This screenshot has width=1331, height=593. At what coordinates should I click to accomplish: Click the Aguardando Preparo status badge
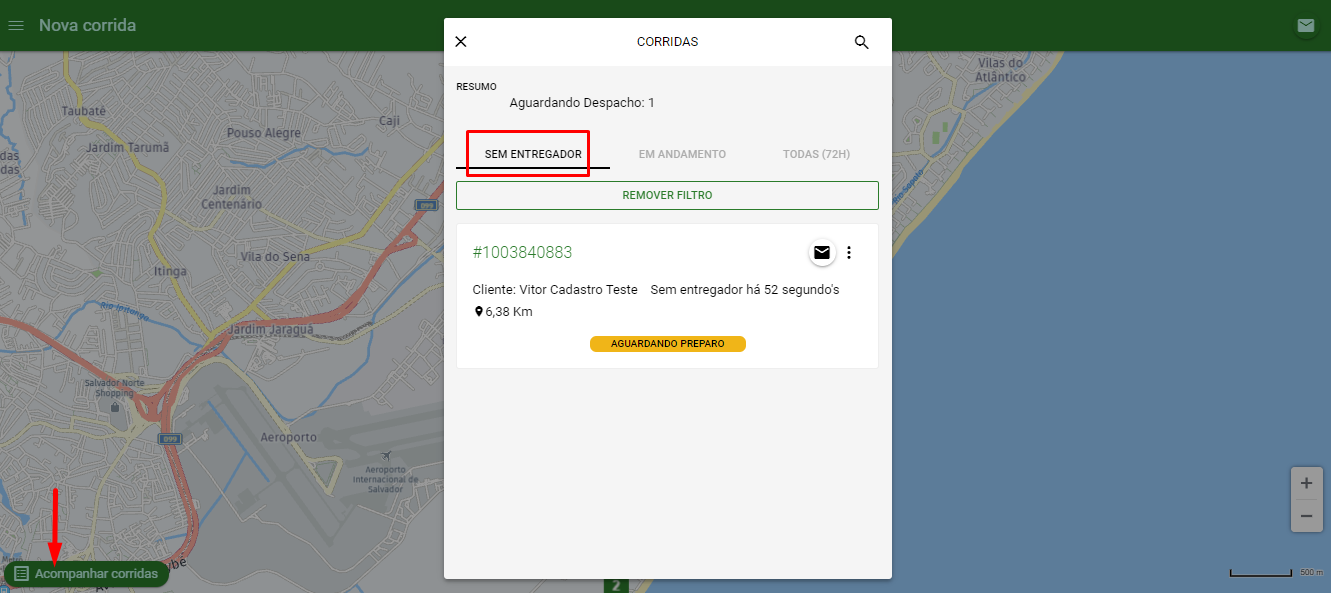tap(668, 344)
